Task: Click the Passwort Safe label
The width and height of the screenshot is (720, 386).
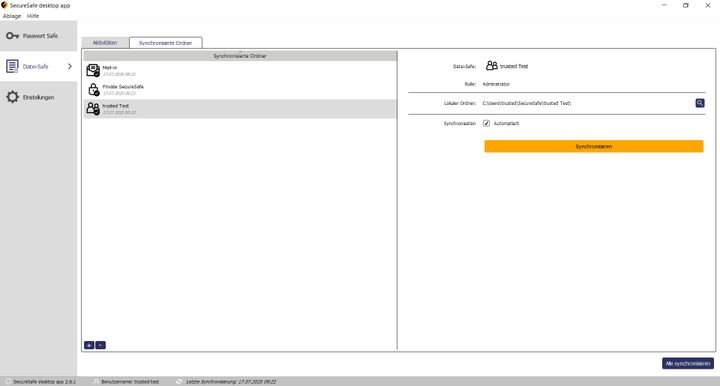Action: [40, 36]
